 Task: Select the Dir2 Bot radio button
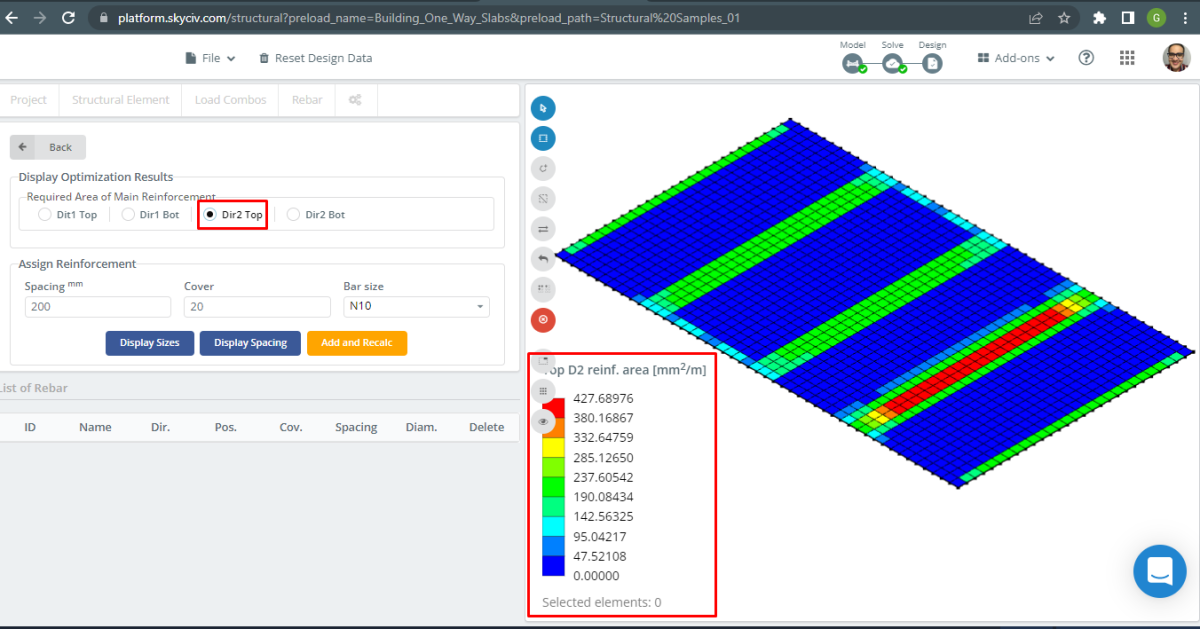pyautogui.click(x=293, y=214)
